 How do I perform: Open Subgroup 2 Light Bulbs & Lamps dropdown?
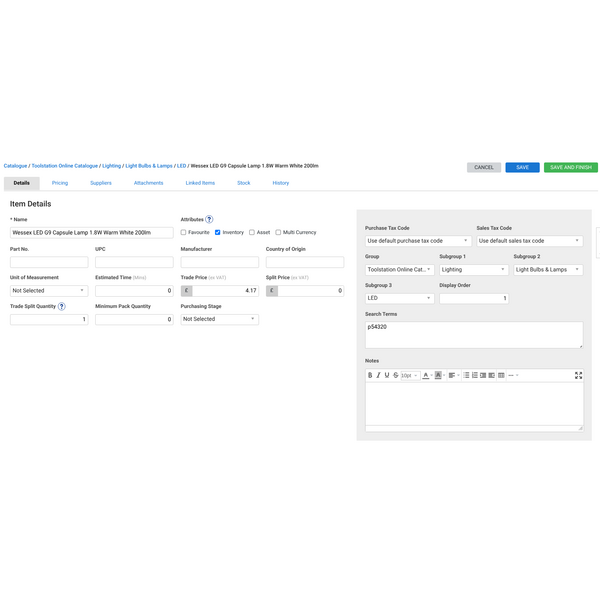(548, 270)
